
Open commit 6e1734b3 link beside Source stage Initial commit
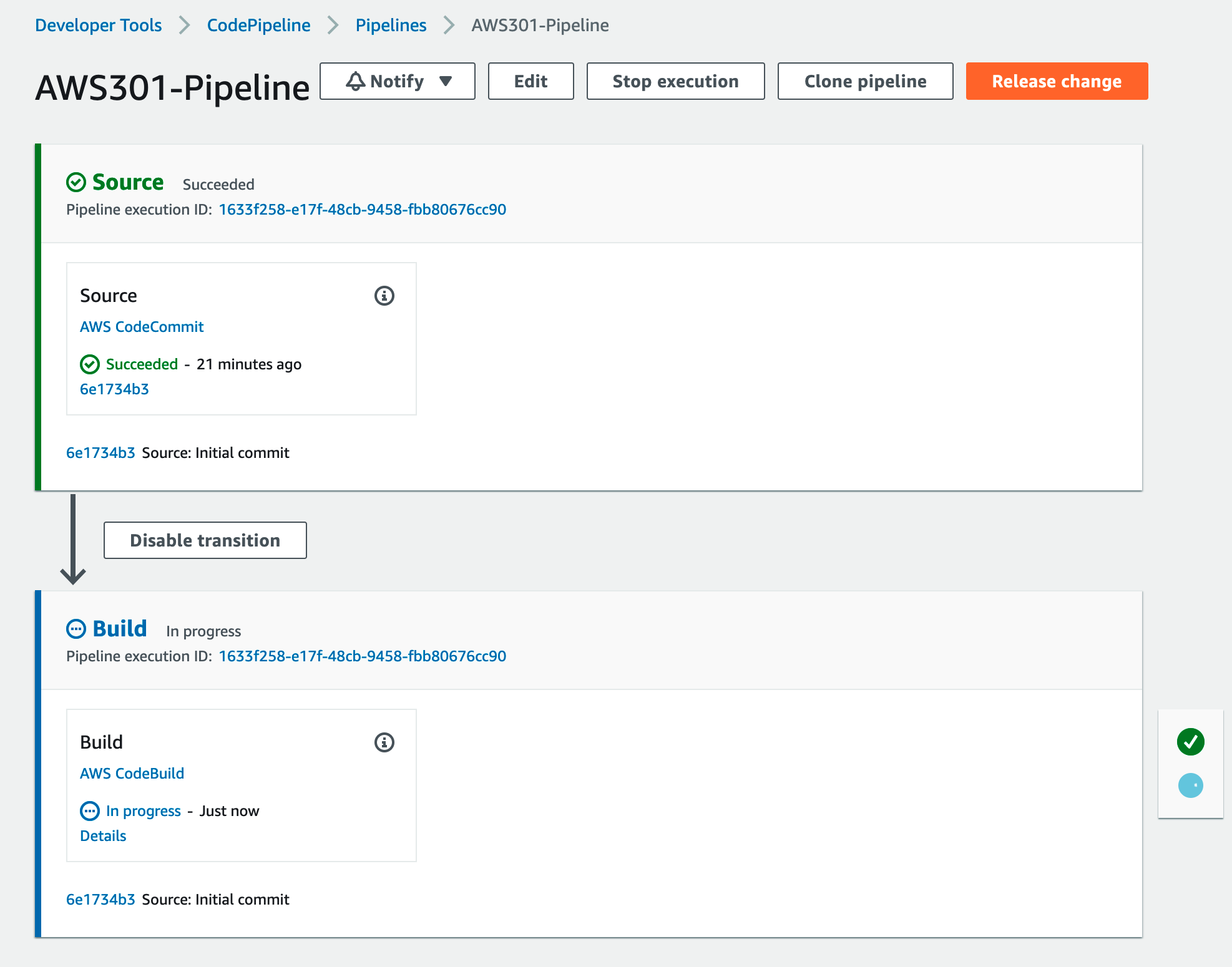click(x=100, y=453)
